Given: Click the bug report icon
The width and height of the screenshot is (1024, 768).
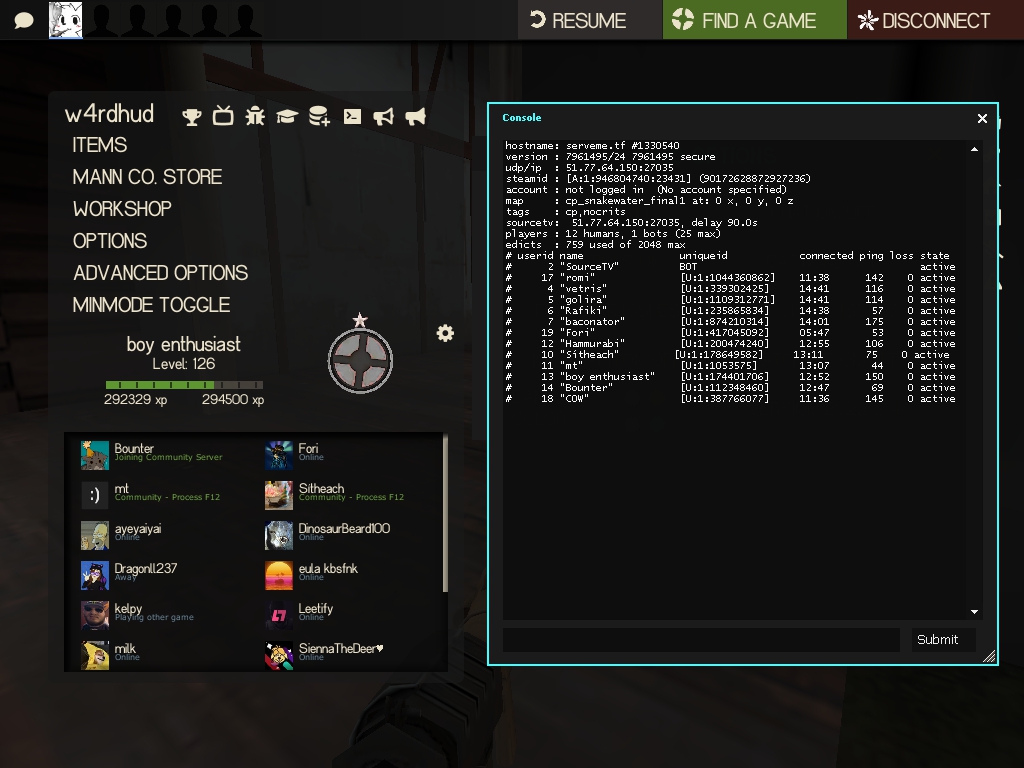Looking at the screenshot, I should click(255, 116).
